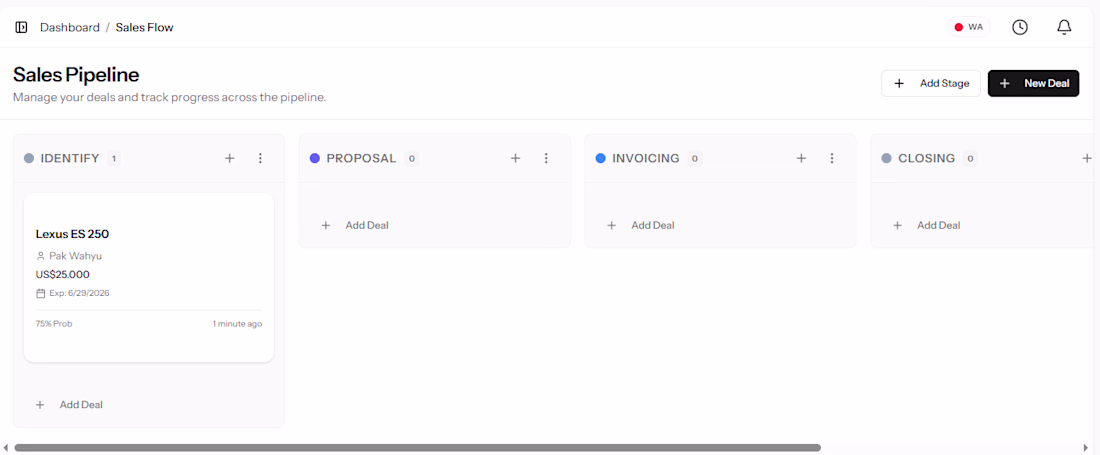Click INVOICING stage blue color dot
The height and width of the screenshot is (455, 1100).
601,158
